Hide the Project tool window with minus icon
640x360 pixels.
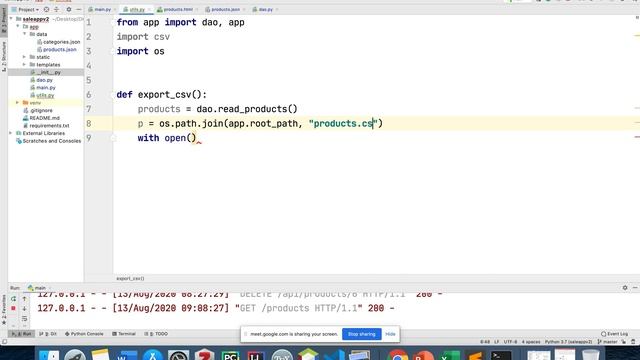[78, 9]
